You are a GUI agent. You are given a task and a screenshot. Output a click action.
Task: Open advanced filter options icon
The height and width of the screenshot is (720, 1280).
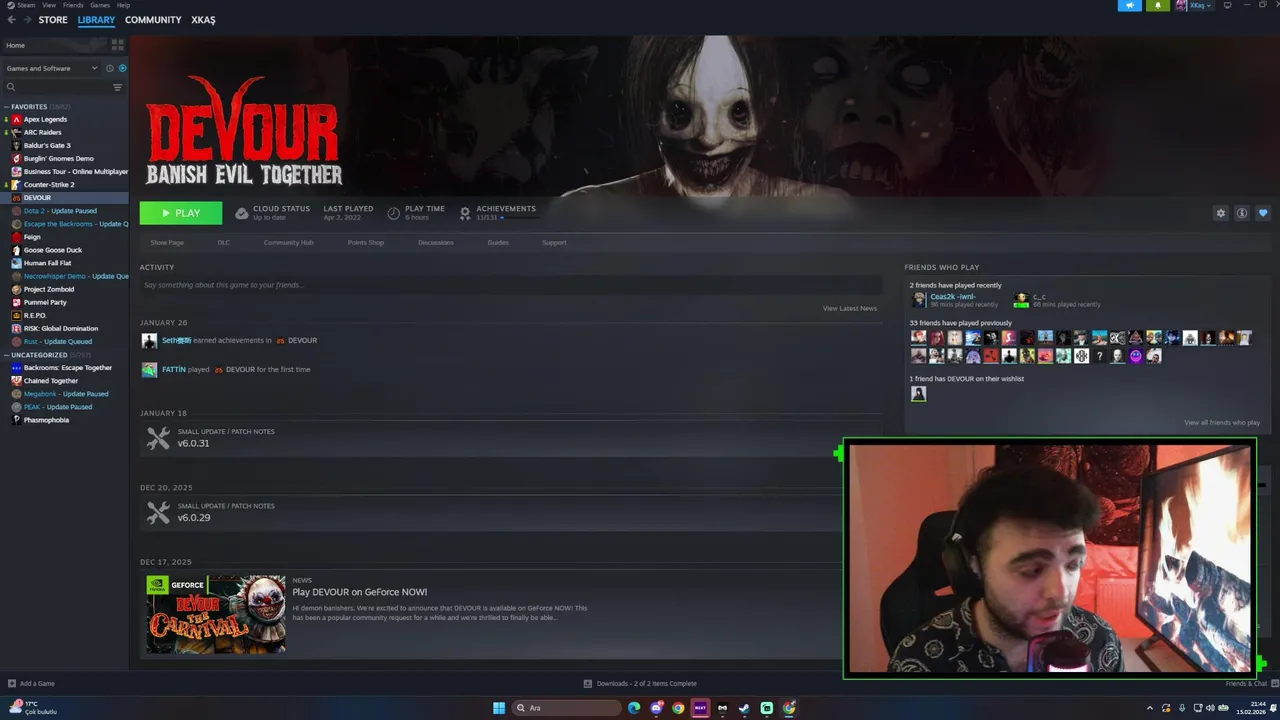click(117, 87)
